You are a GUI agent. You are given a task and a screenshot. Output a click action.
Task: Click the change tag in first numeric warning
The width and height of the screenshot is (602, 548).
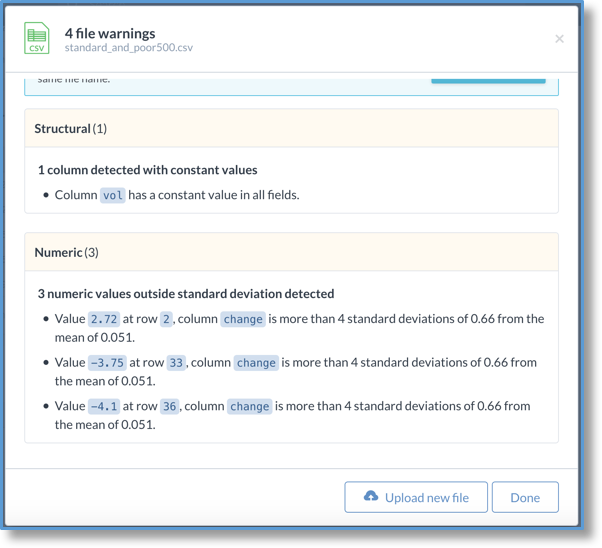click(x=243, y=319)
